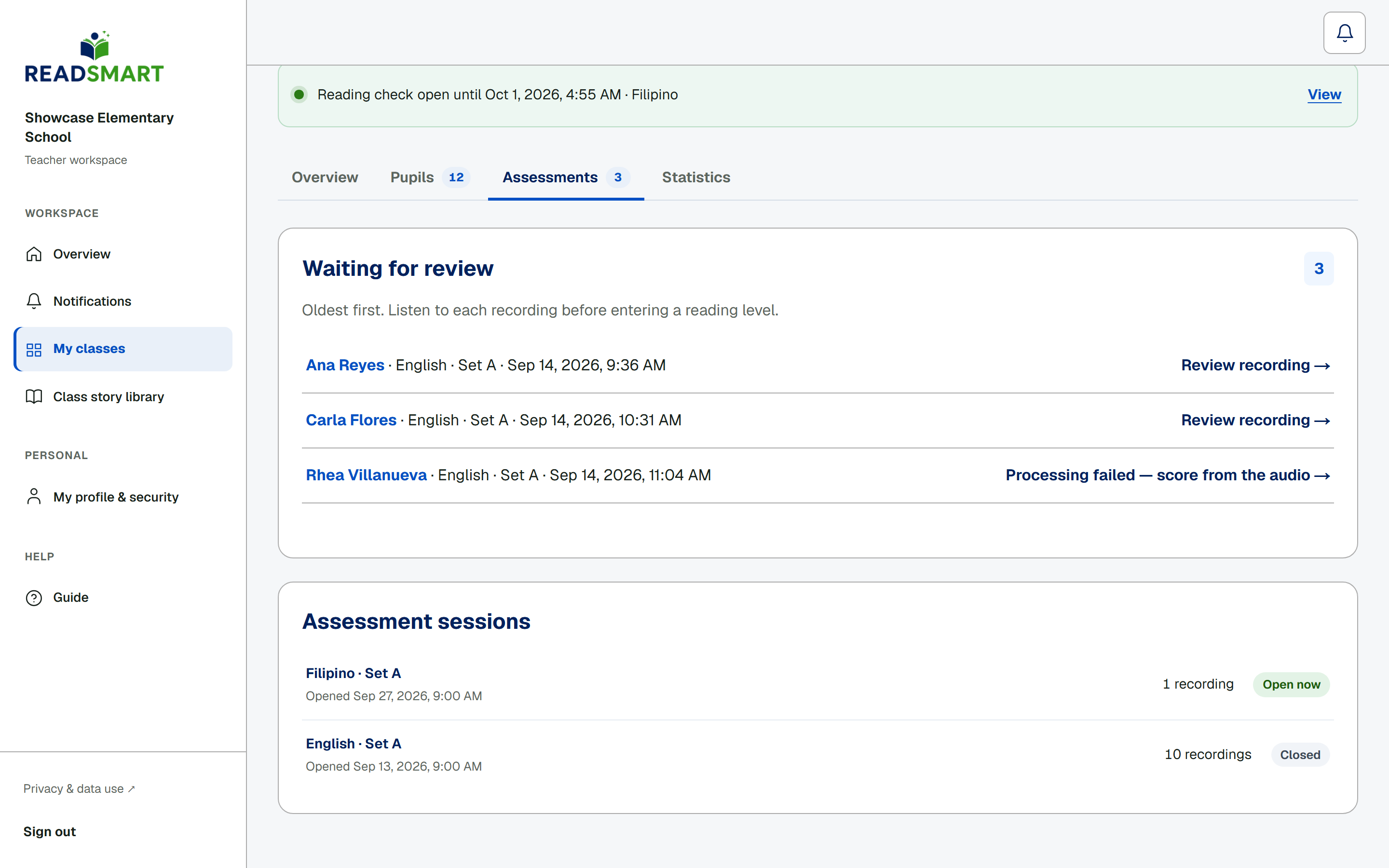Screen dimensions: 1389x868
Task: Select the Assessments tab
Action: pyautogui.click(x=566, y=177)
